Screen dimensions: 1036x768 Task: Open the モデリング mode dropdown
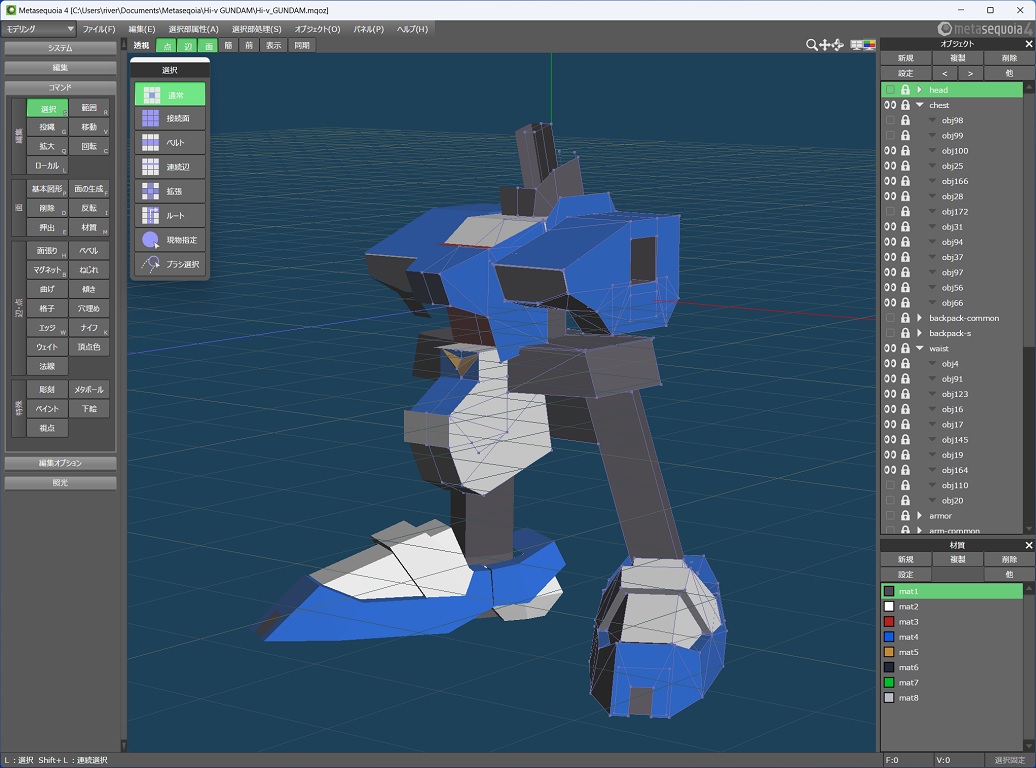(39, 29)
